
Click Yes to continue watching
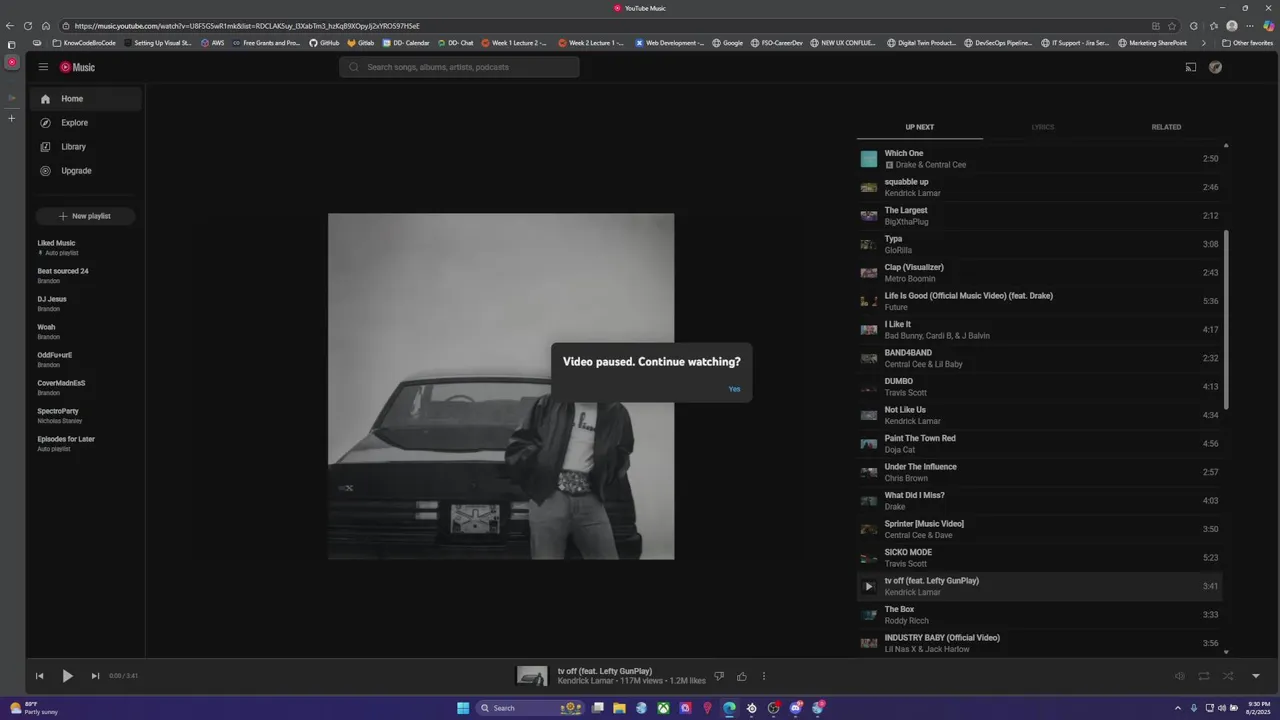click(x=734, y=389)
